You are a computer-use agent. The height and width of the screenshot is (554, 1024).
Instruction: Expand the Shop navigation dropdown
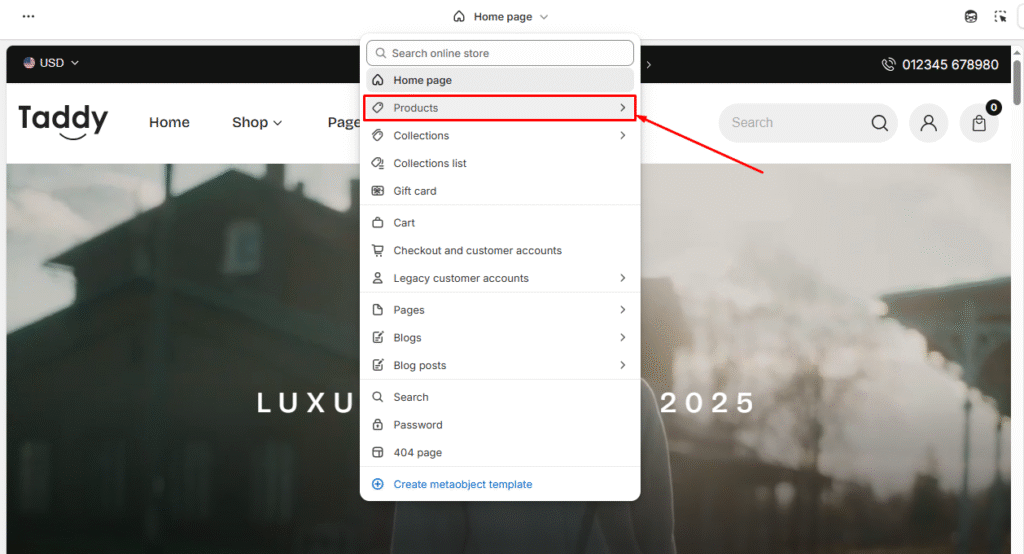pos(257,122)
